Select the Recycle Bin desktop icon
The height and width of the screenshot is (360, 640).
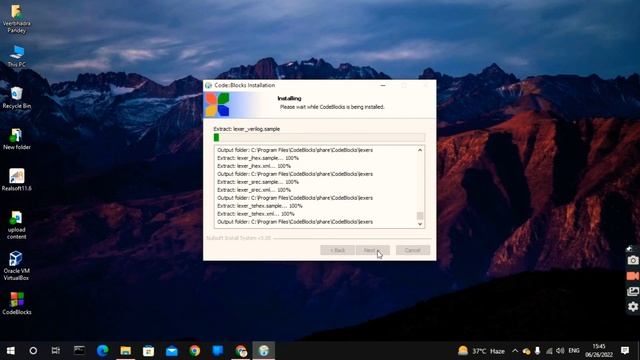(17, 98)
